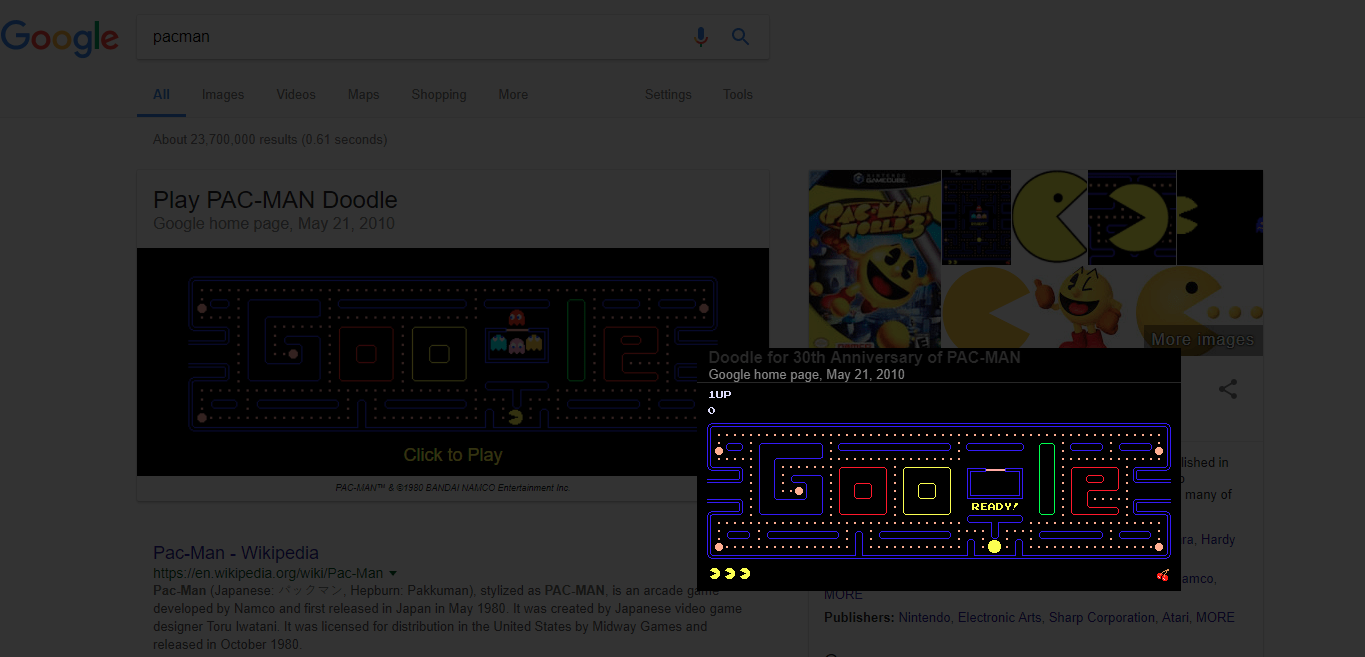This screenshot has height=657, width=1365.
Task: Open the yellow Pac-Man image next to maze thumbnail
Action: point(1049,217)
